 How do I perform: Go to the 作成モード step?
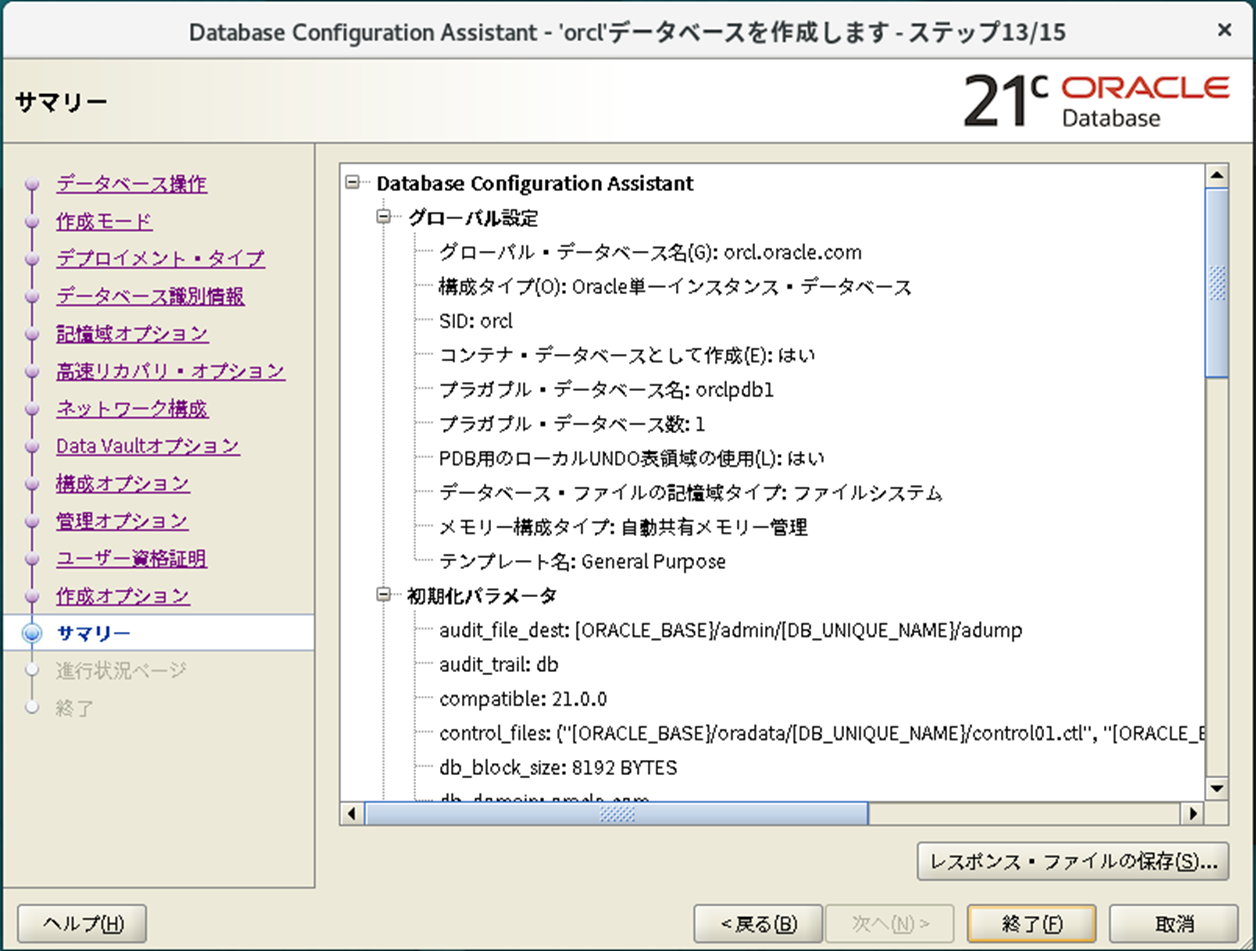(104, 221)
